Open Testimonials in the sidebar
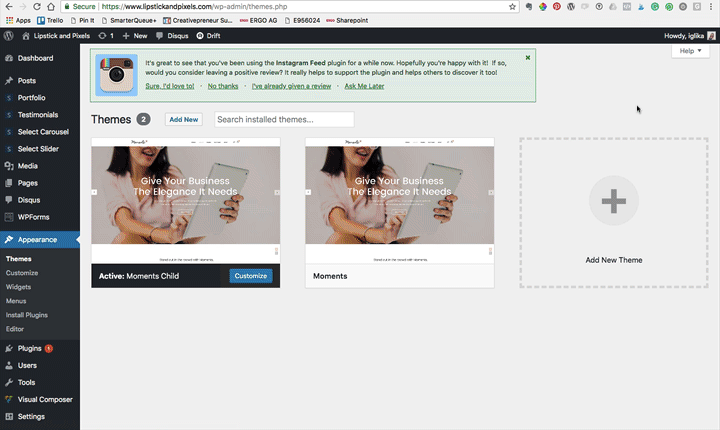 tap(40, 114)
